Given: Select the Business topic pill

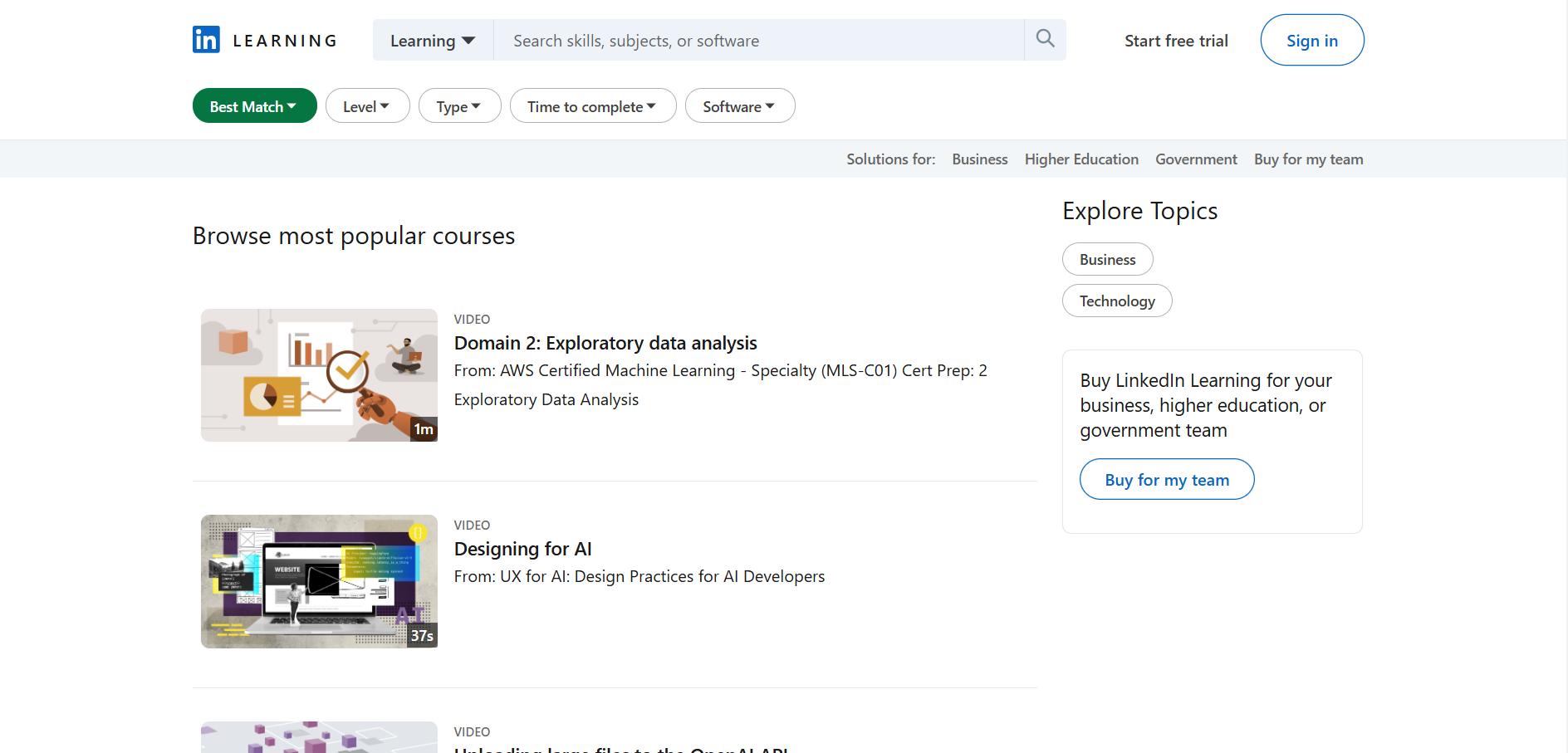Looking at the screenshot, I should tap(1107, 260).
